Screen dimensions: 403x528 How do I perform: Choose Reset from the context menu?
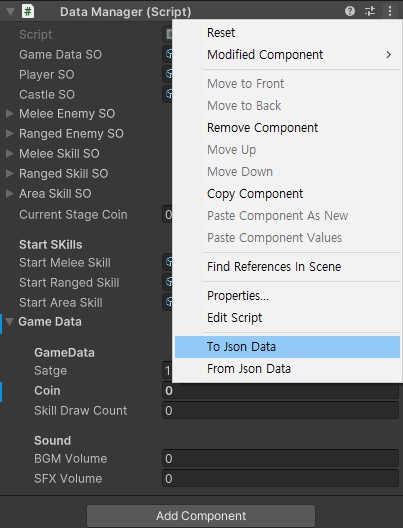click(287, 33)
